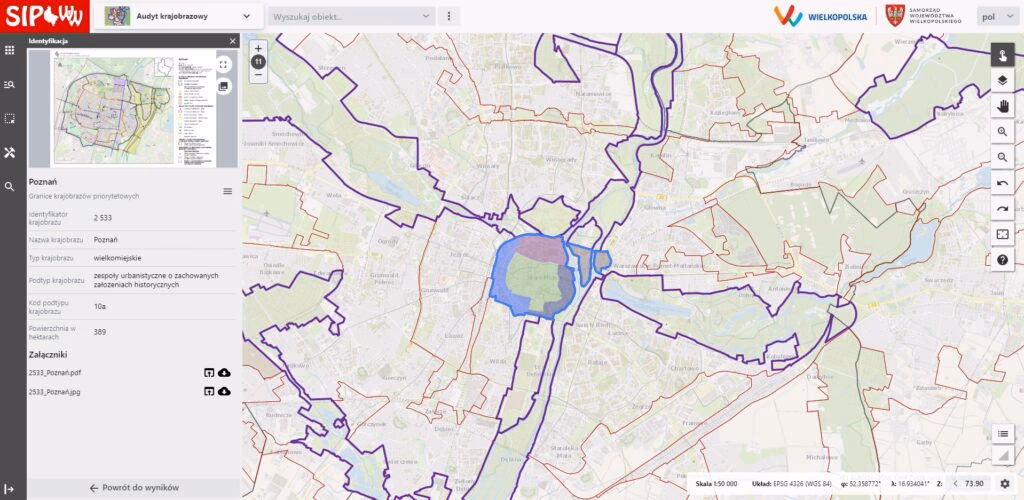The height and width of the screenshot is (500, 1024).
Task: Open the help question mark
Action: [x=1002, y=260]
